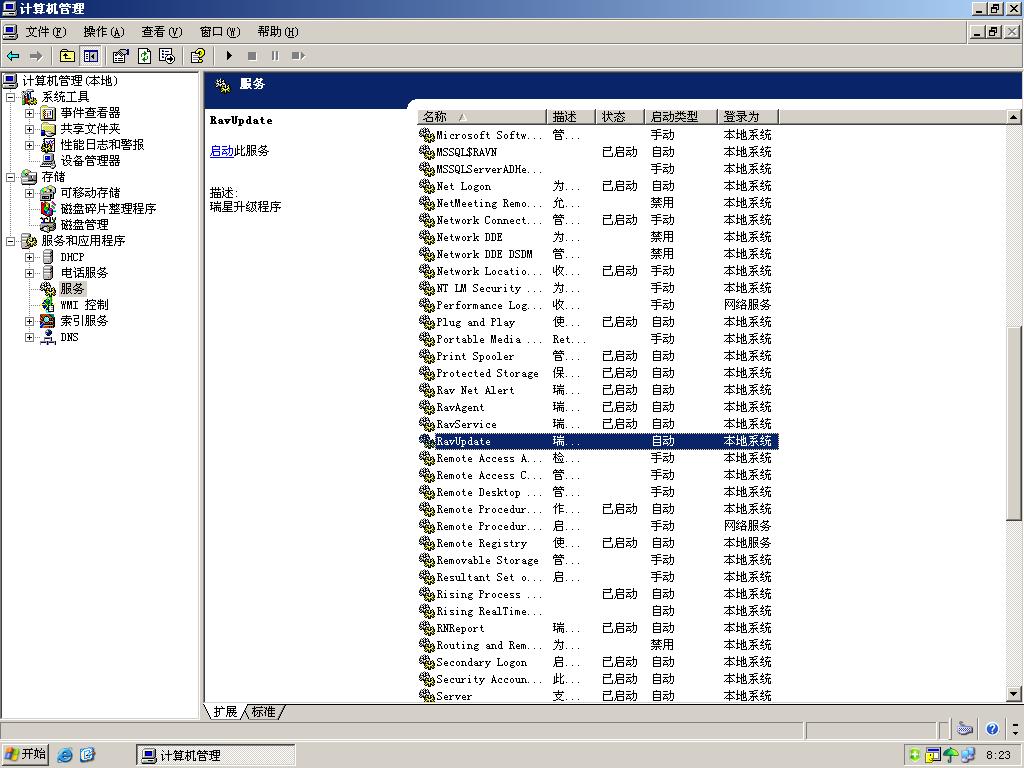Select the Remote Registry service row
Viewport: 1024px width, 768px height.
(598, 543)
